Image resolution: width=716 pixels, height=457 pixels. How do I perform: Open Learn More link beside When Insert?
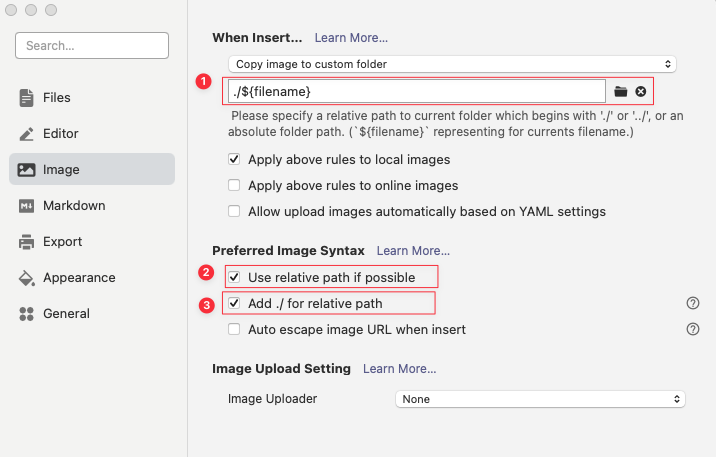(x=351, y=38)
